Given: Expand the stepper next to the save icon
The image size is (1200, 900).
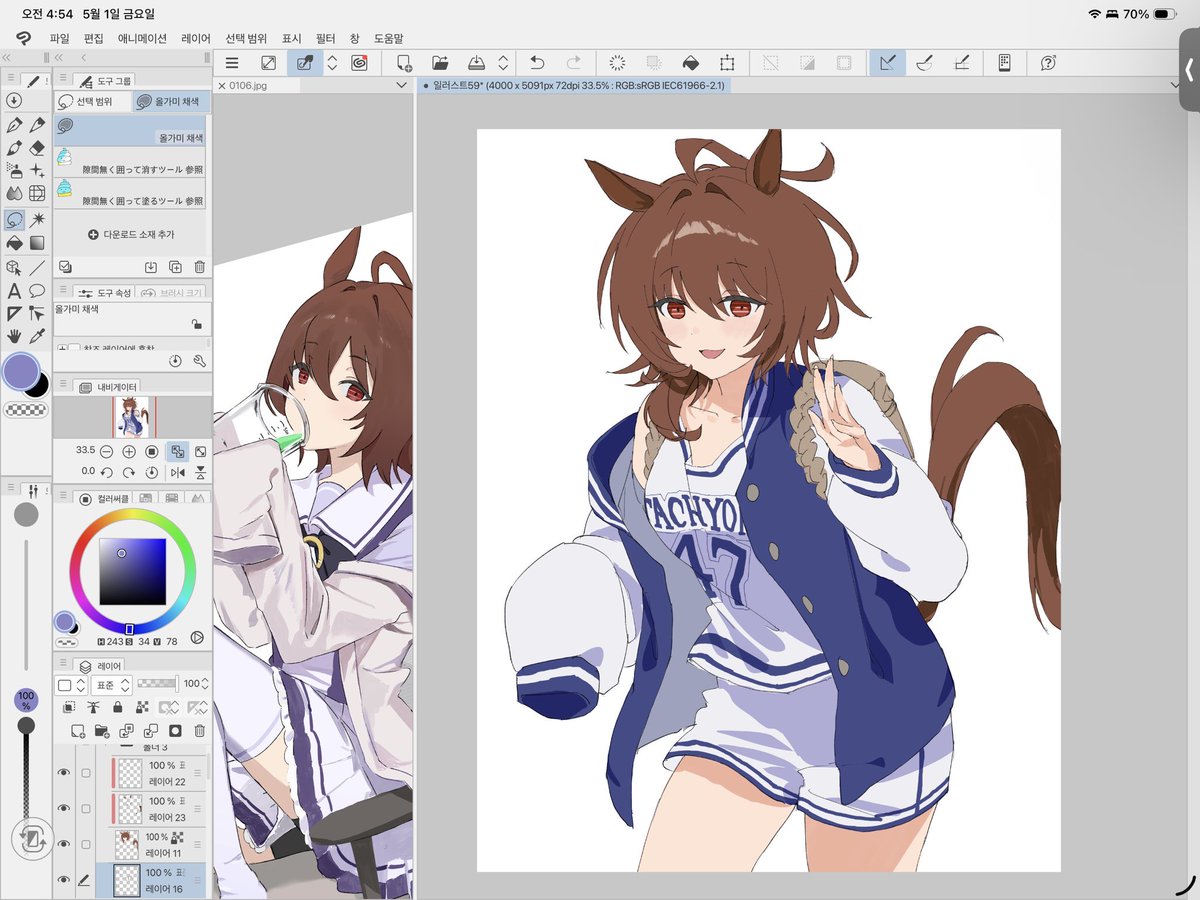Looking at the screenshot, I should pos(503,63).
